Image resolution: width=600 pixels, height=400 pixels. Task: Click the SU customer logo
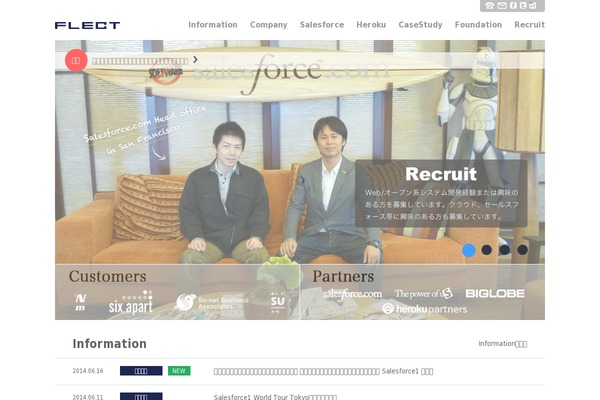pyautogui.click(x=277, y=302)
